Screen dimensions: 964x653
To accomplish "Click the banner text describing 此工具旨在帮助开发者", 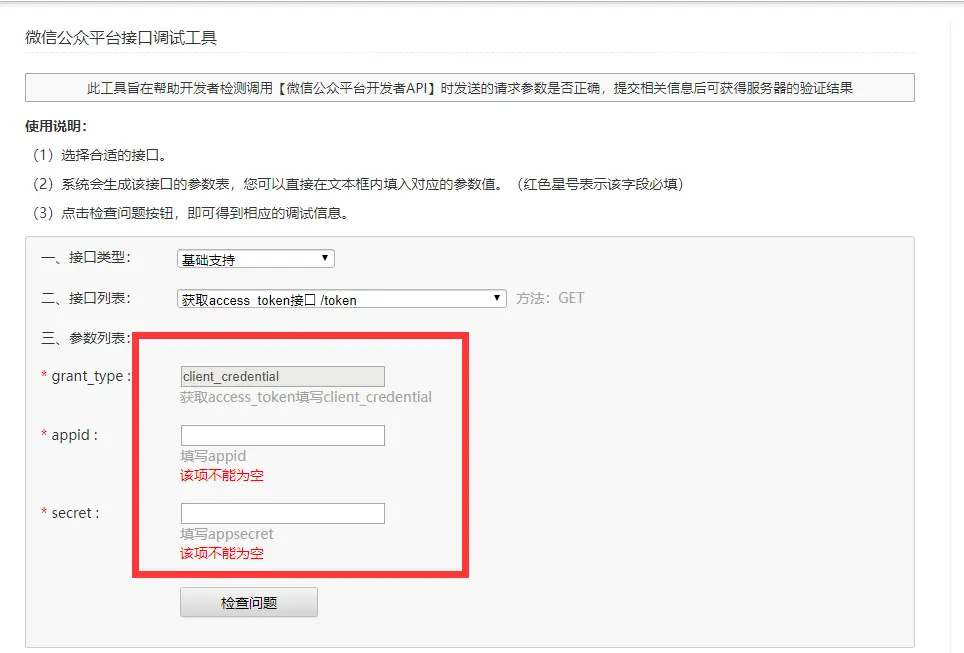I will pos(470,88).
